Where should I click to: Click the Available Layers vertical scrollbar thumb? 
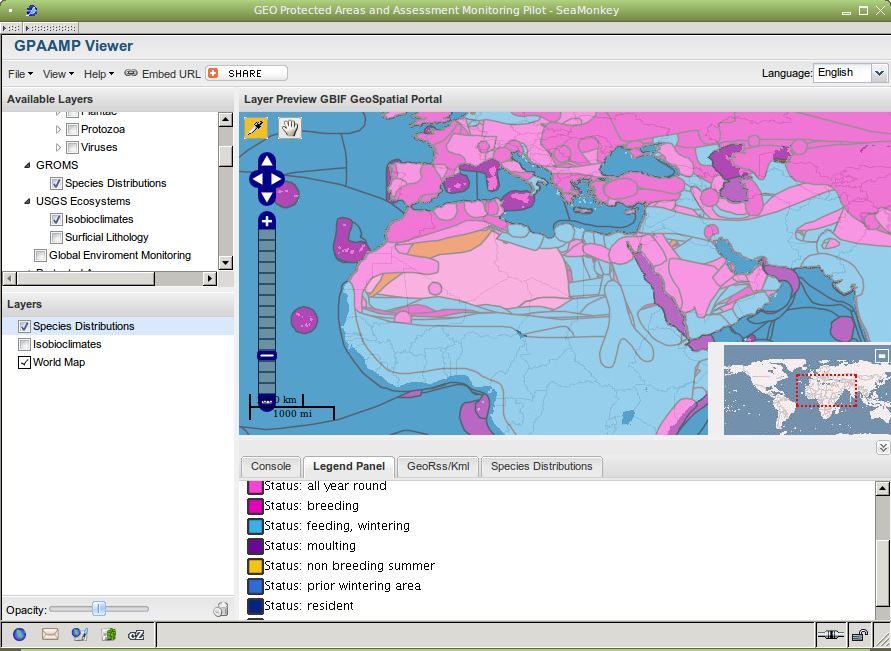click(226, 156)
